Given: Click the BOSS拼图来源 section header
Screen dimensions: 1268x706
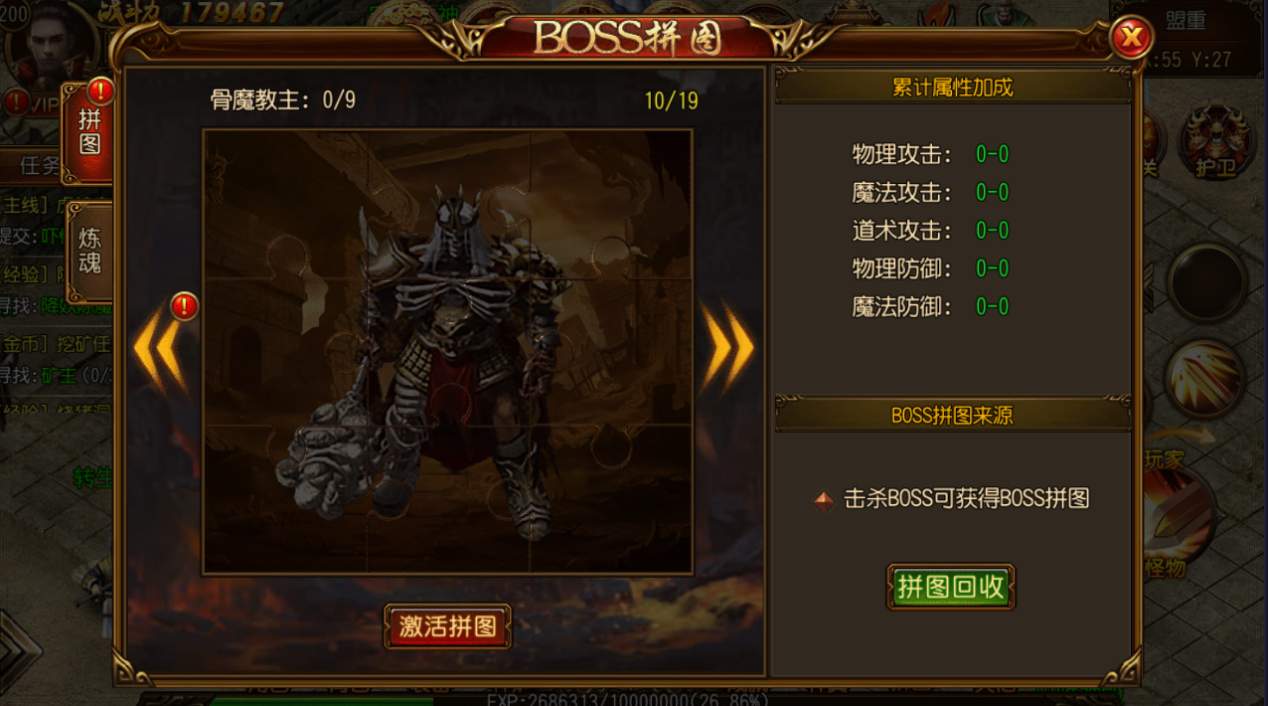Looking at the screenshot, I should click(x=952, y=415).
